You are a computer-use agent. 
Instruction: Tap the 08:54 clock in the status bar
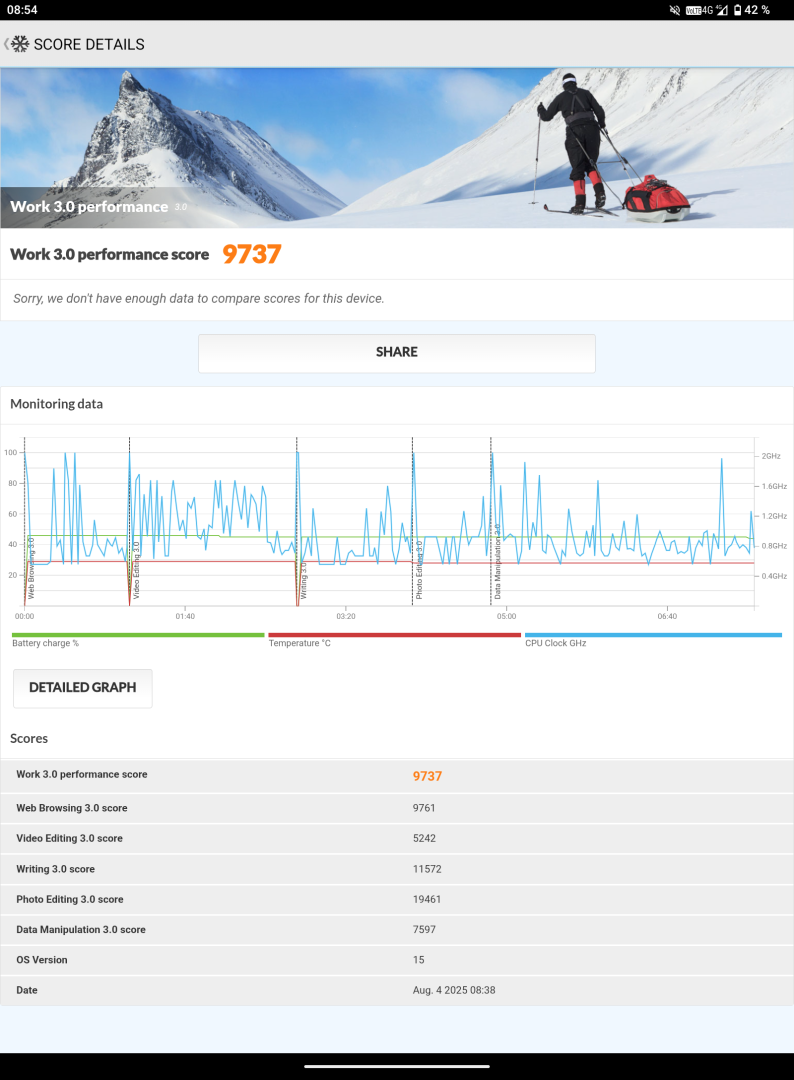(22, 10)
